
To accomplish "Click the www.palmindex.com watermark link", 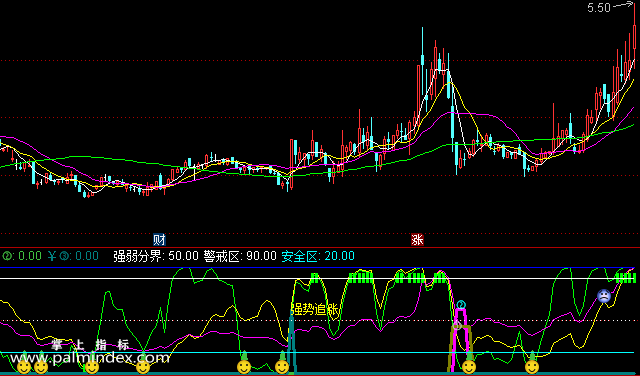I will (x=89, y=358).
